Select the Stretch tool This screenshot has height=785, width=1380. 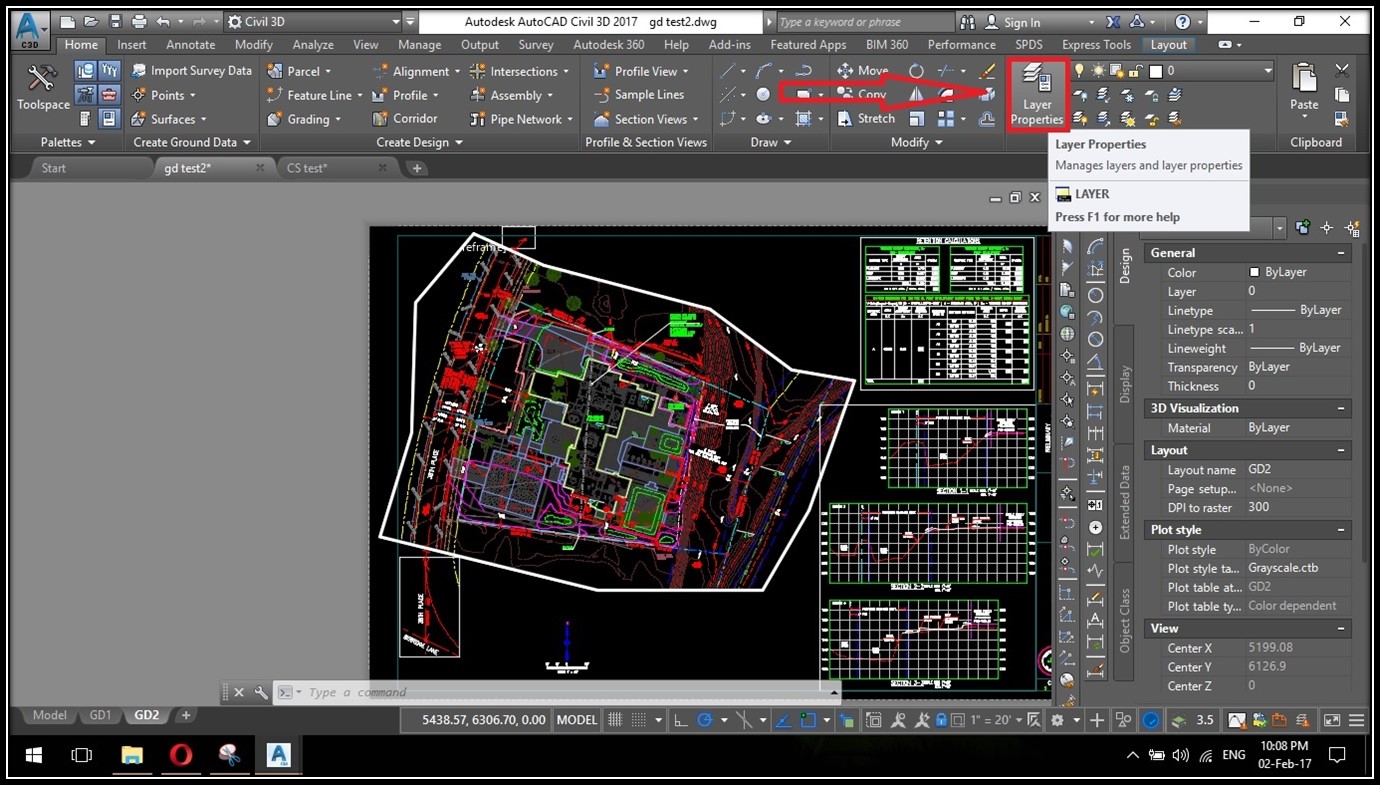tap(866, 118)
